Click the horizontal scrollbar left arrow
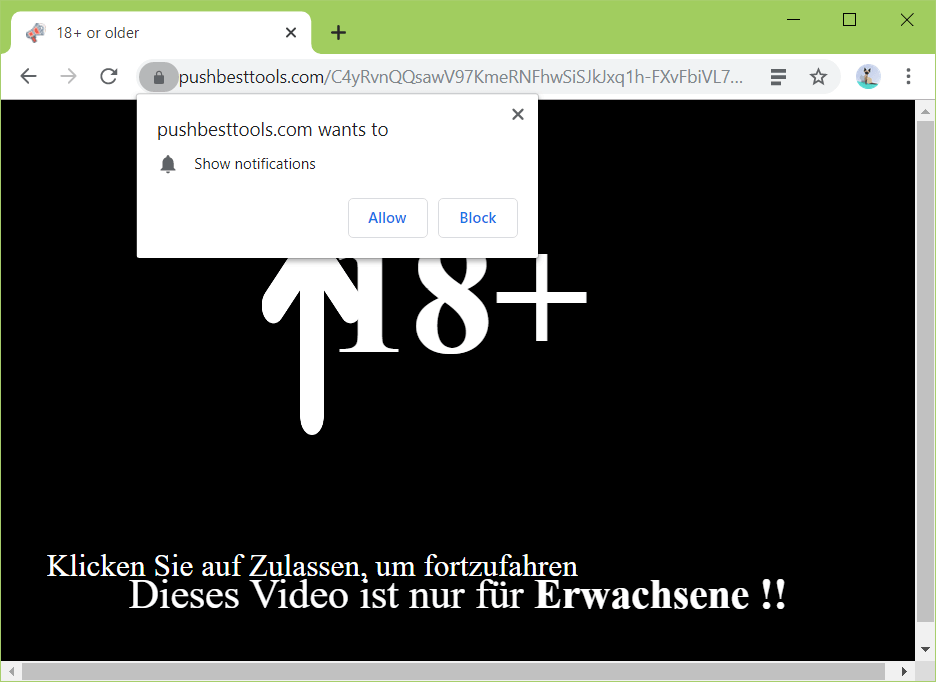 (x=10, y=671)
